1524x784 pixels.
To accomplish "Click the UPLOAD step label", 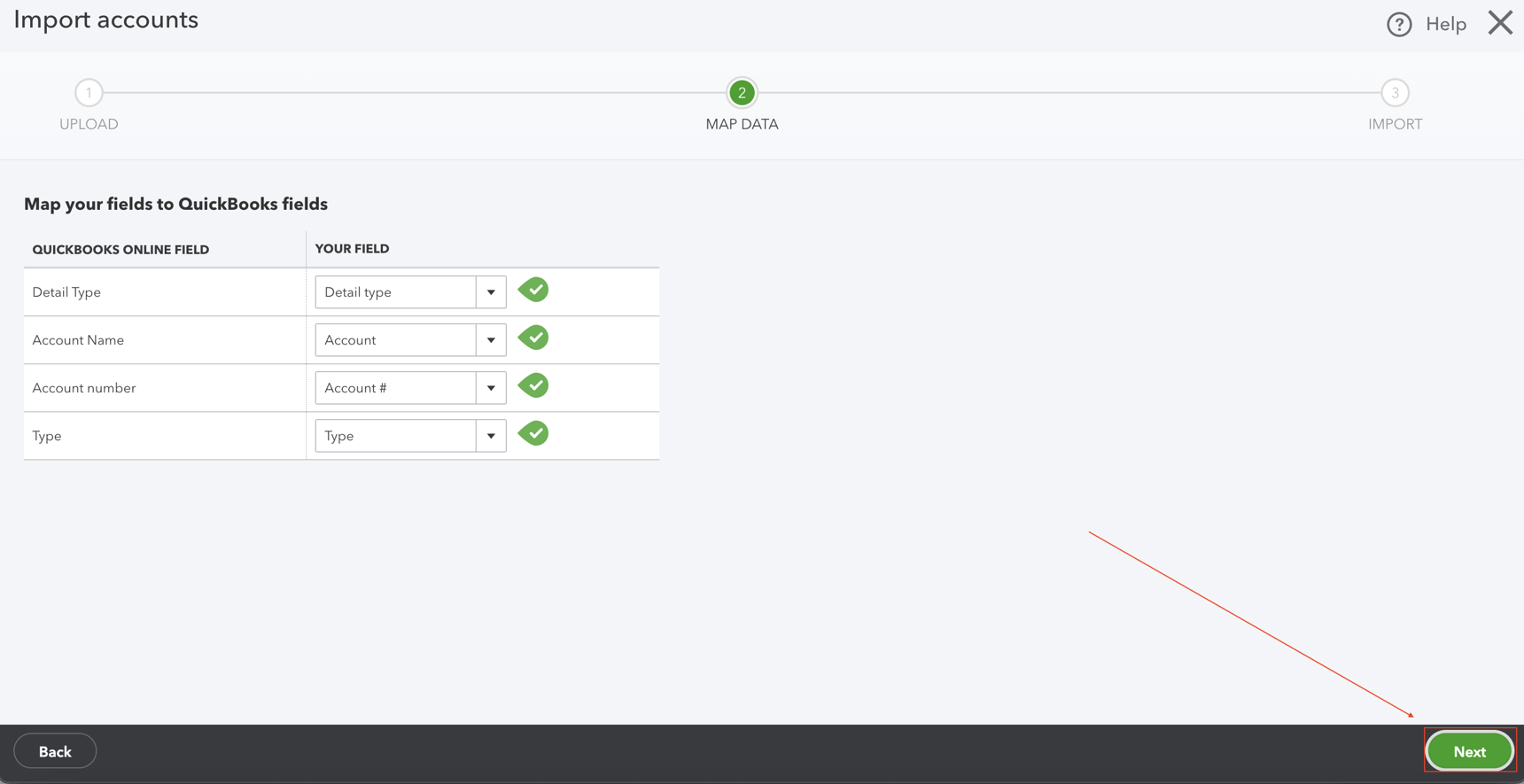I will [89, 124].
